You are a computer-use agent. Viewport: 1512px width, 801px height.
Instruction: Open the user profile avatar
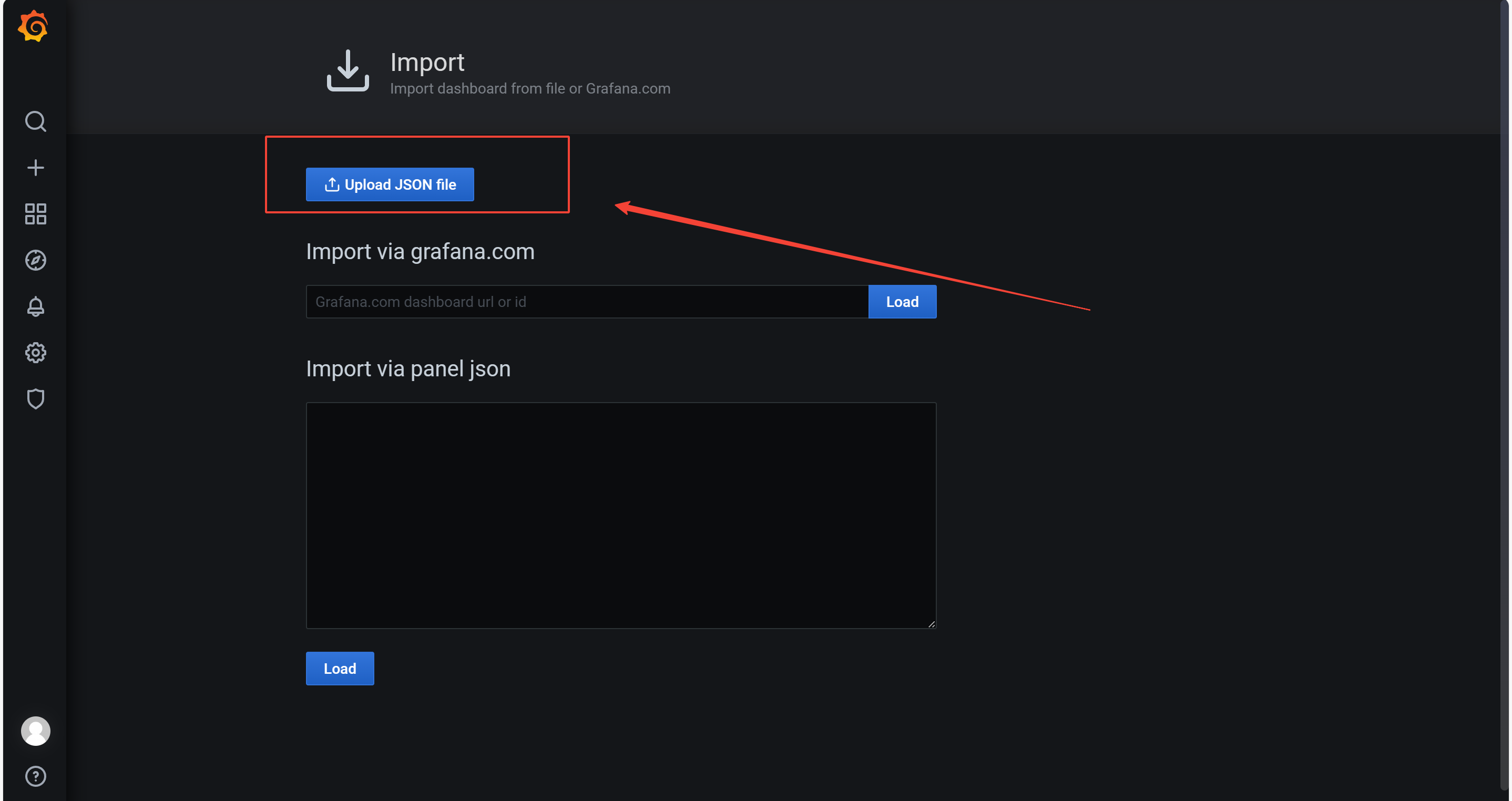click(x=35, y=731)
